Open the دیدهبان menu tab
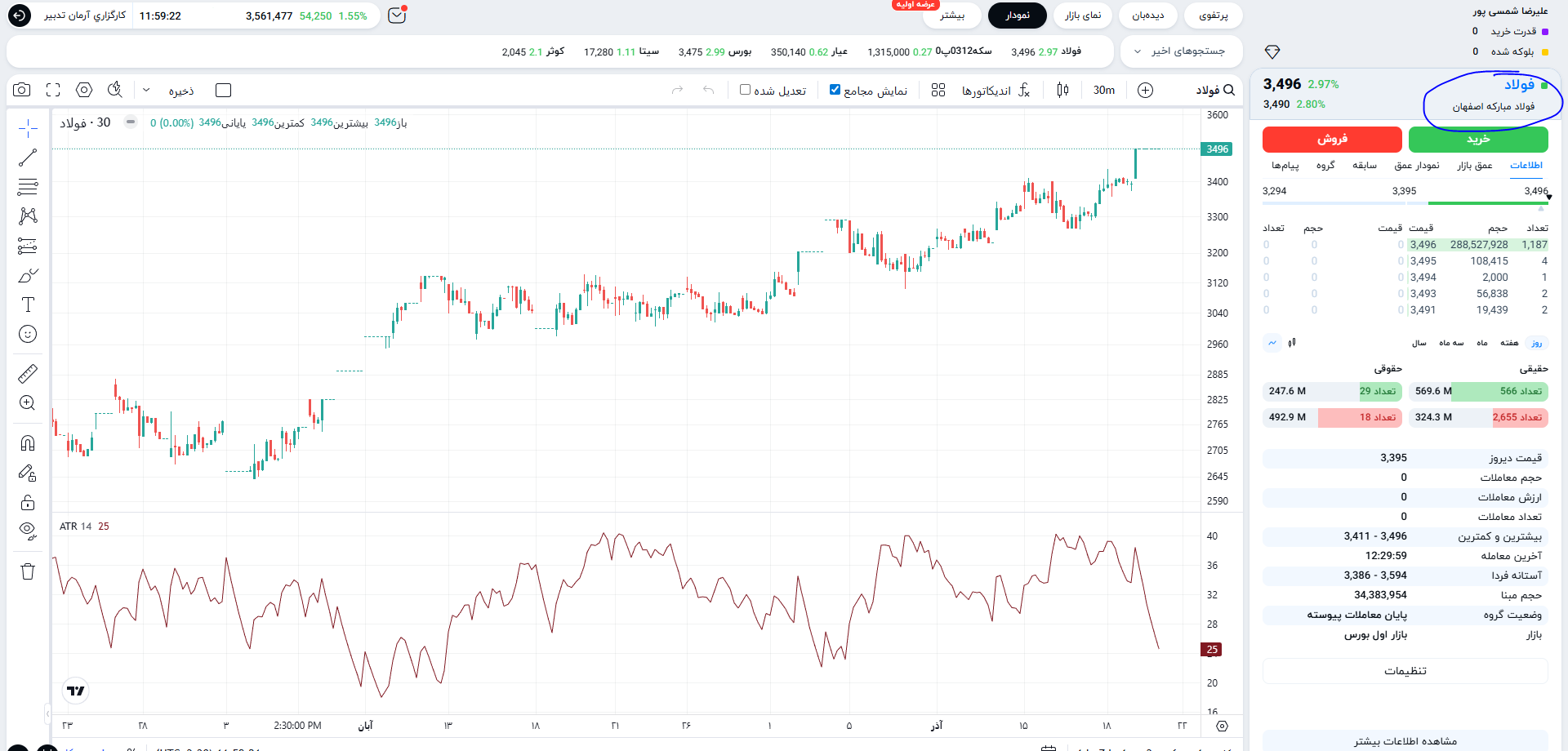Viewport: 1568px width, 751px height. point(1147,16)
